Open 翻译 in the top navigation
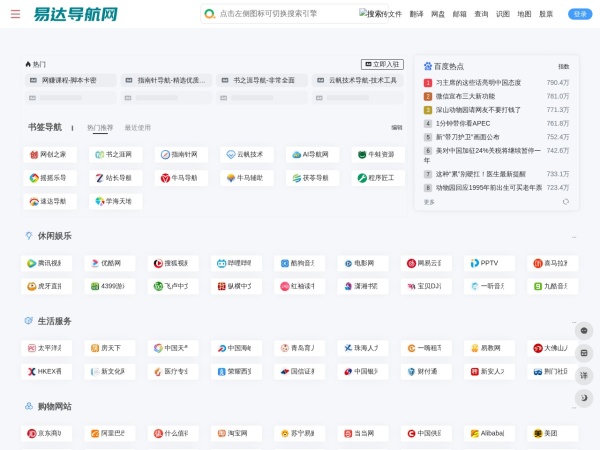The image size is (600, 450). click(416, 14)
